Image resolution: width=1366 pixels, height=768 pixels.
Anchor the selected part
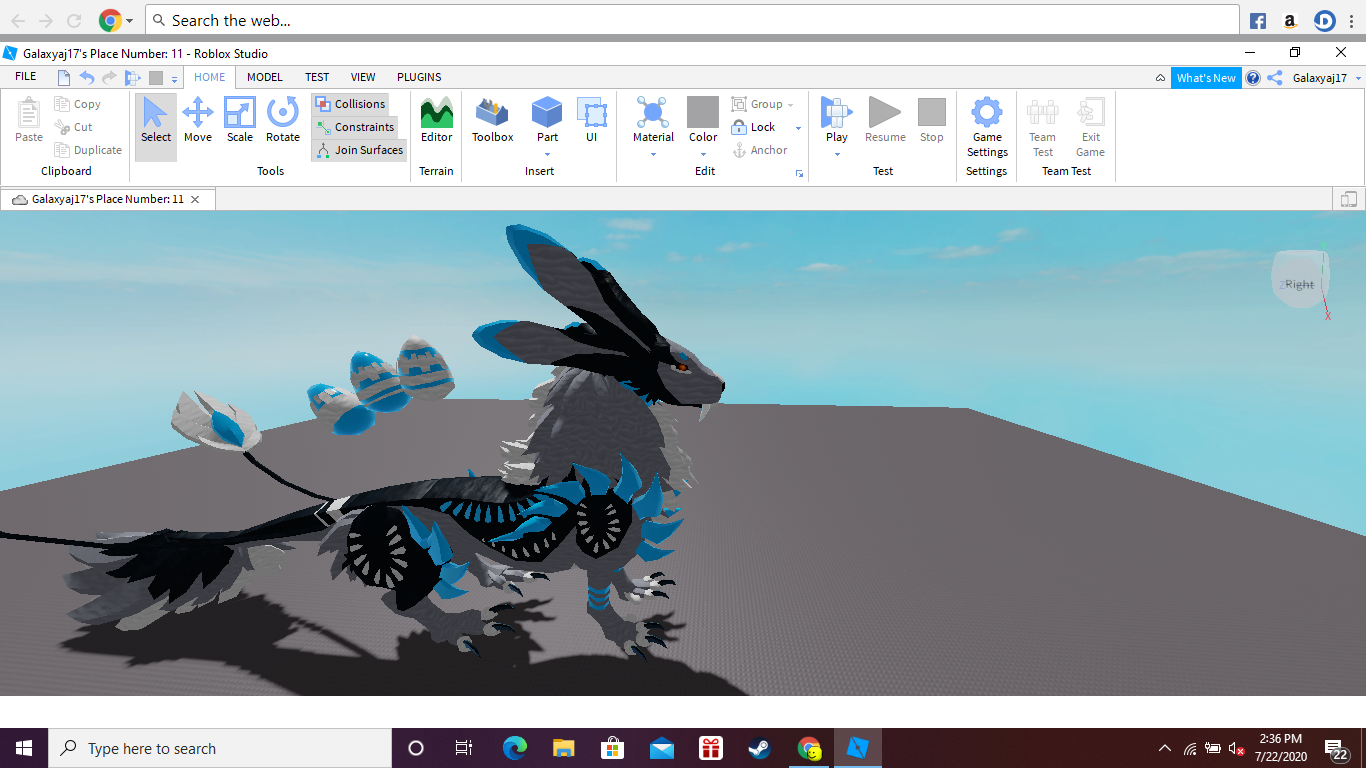coord(760,150)
